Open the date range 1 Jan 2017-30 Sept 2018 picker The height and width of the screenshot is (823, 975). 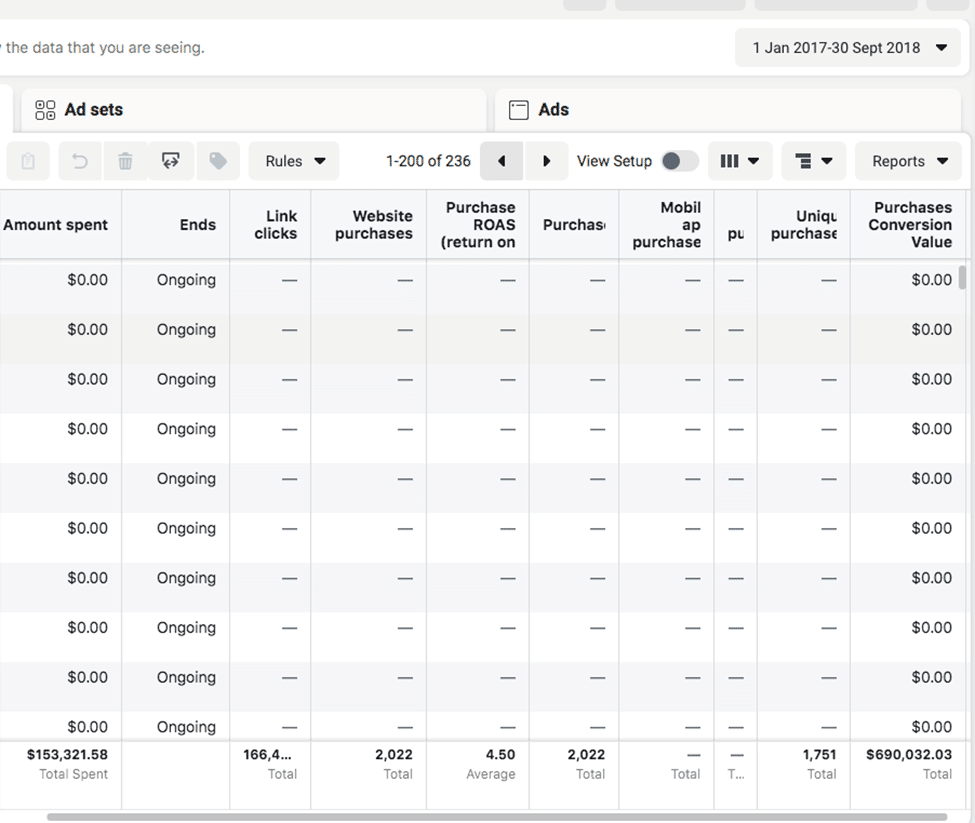coord(848,48)
